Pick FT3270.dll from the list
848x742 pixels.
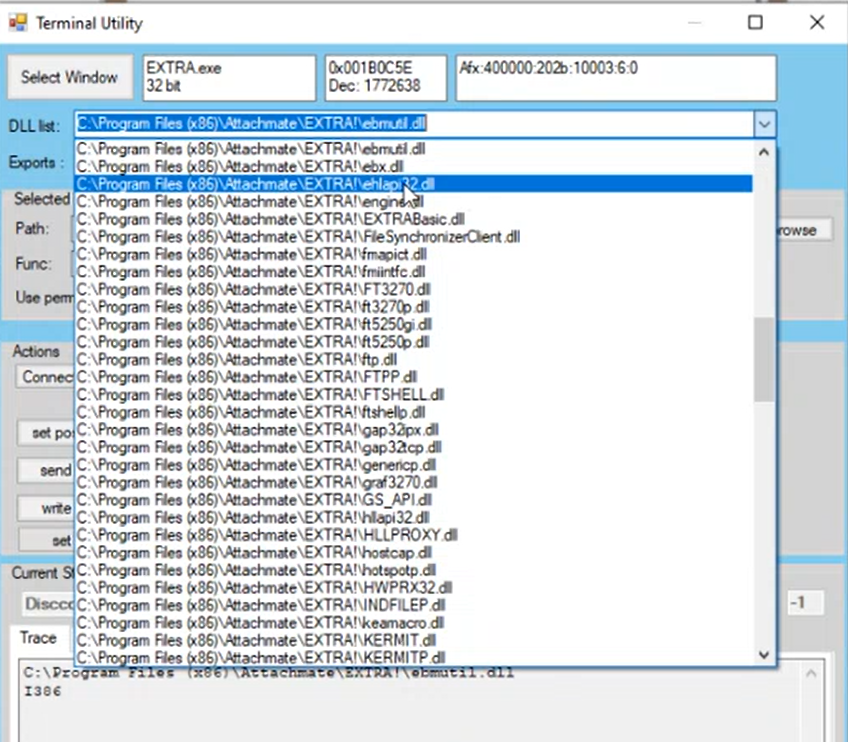click(413, 289)
